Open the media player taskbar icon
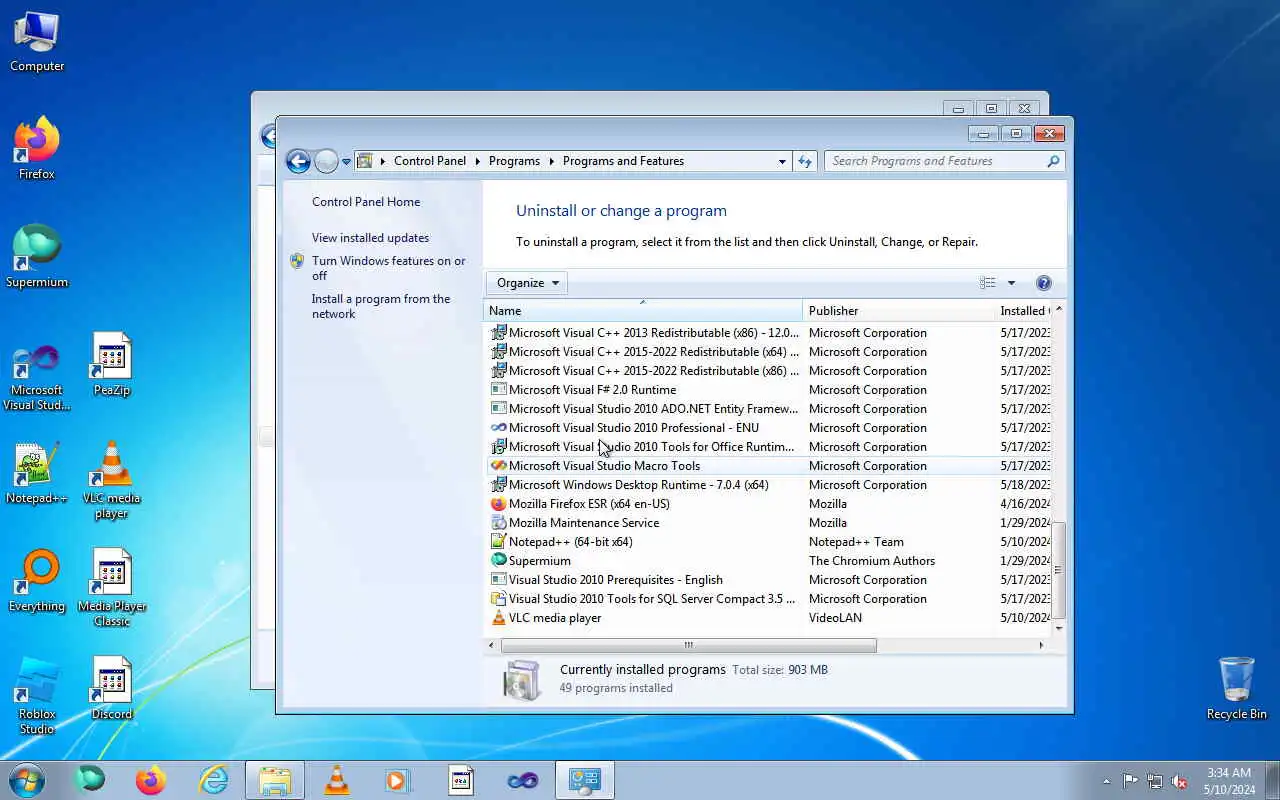1280x800 pixels. (x=398, y=780)
